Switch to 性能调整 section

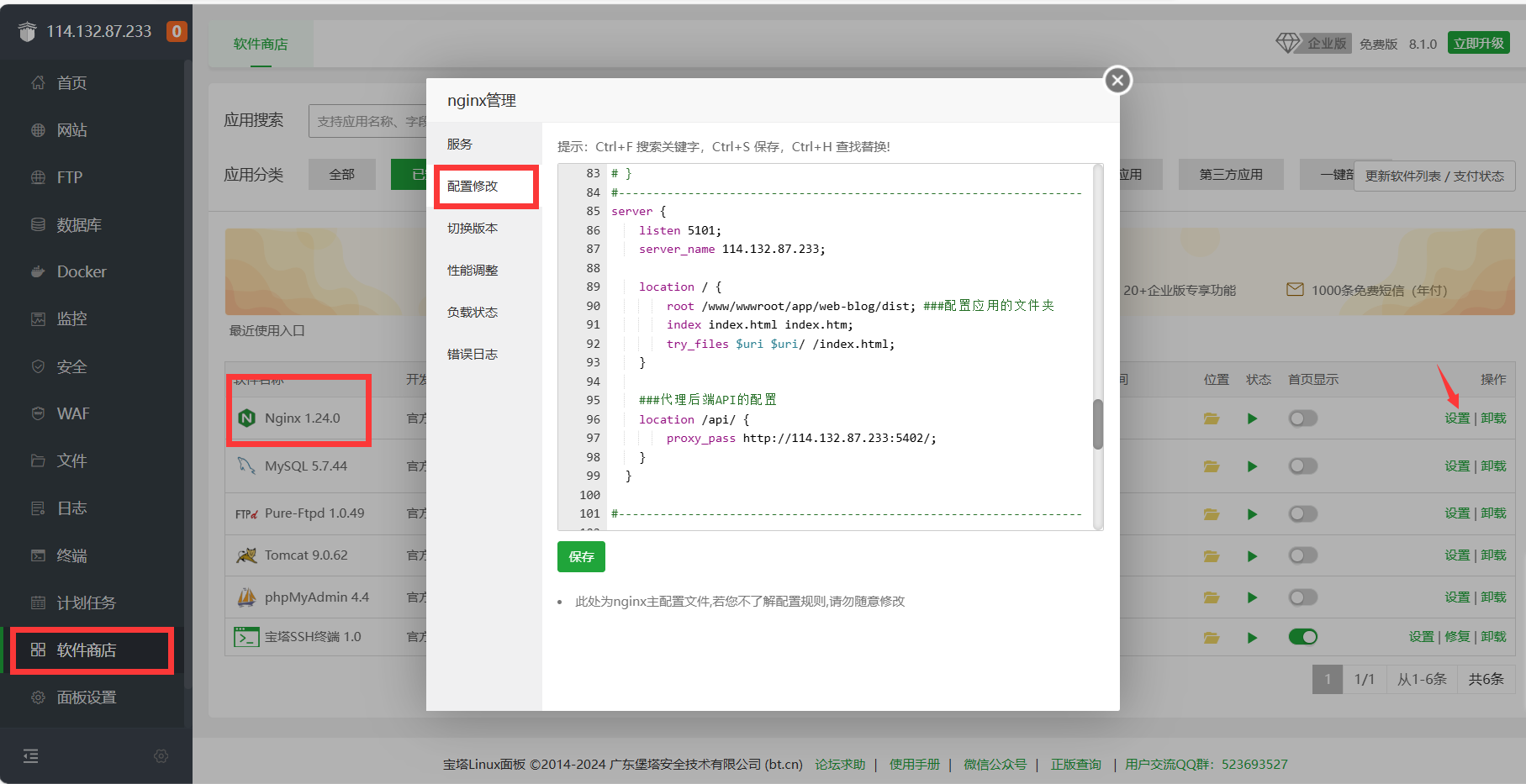[x=473, y=271]
